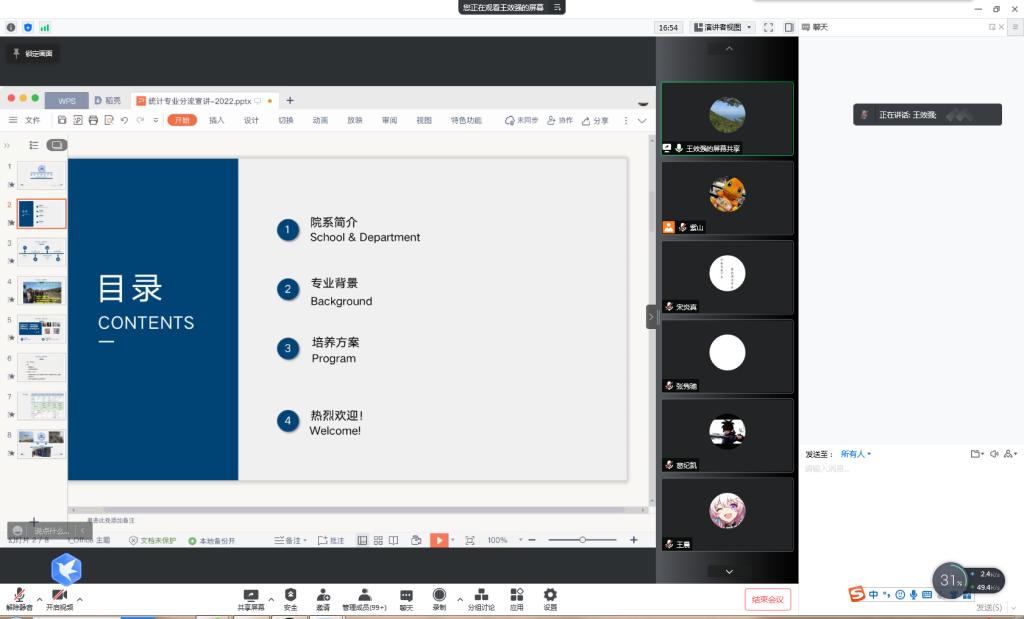Click the Share Screen (共享屏幕) icon
Viewport: 1024px width, 619px height.
pos(251,597)
